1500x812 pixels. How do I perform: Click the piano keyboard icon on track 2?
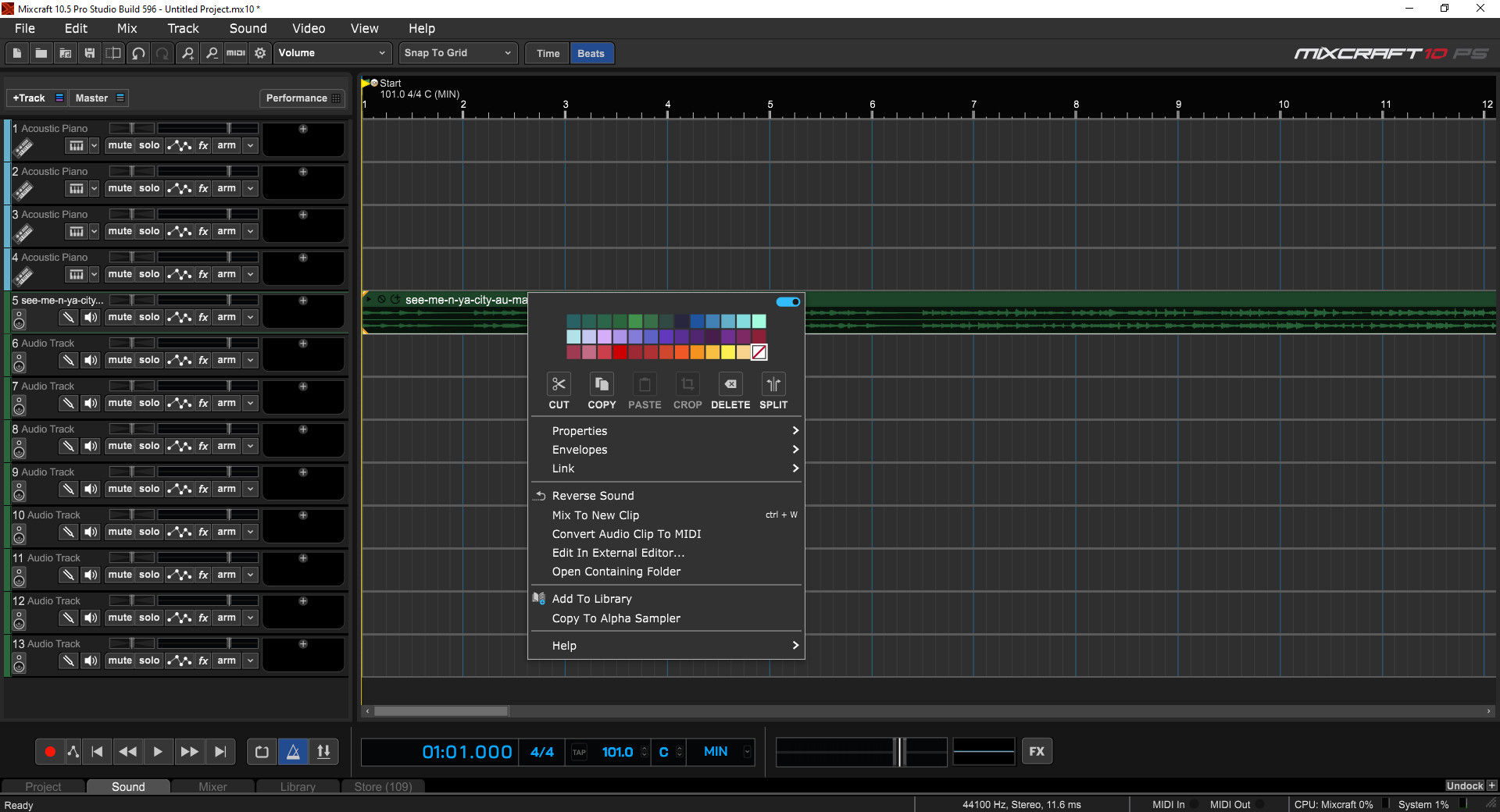(76, 188)
